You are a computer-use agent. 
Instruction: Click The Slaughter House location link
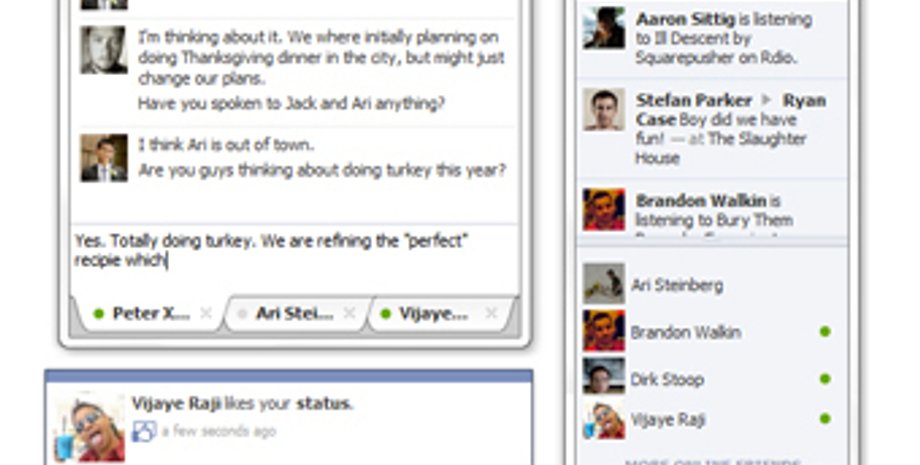(x=721, y=148)
